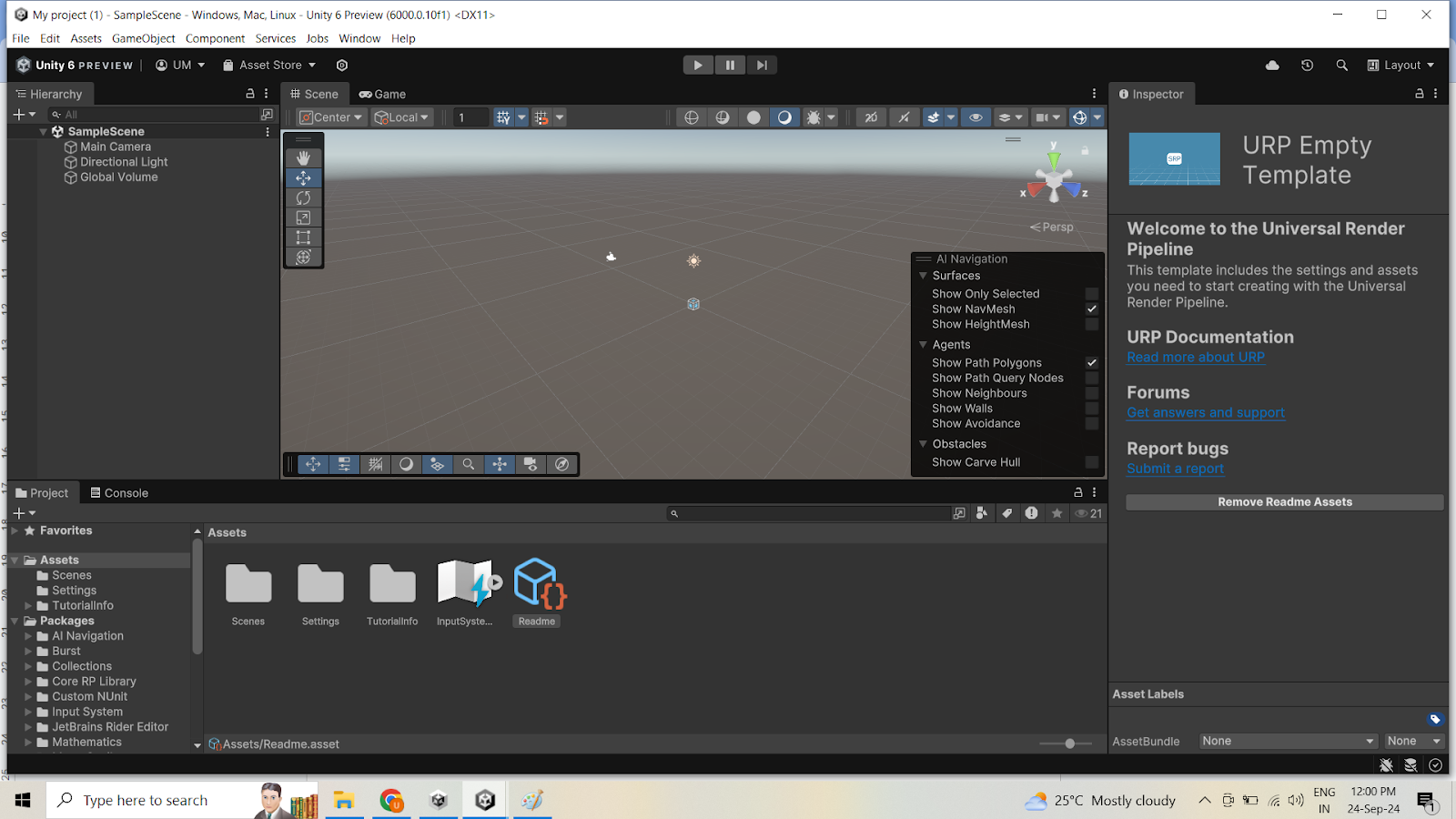1456x819 pixels.
Task: Open the Asset Store dropdown
Action: 269,66
